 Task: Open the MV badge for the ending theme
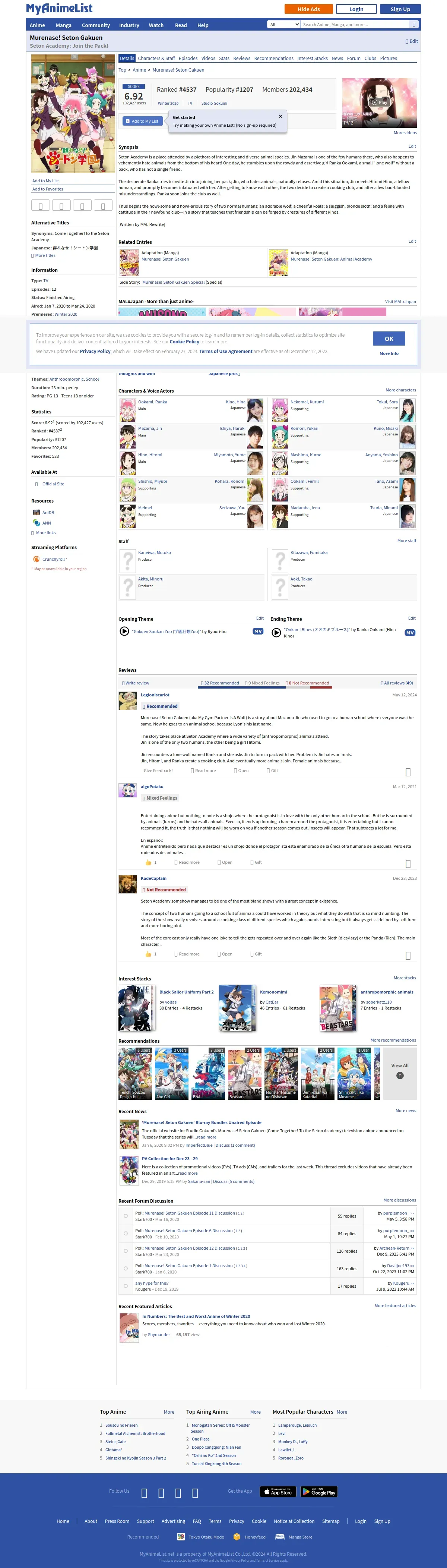[410, 632]
